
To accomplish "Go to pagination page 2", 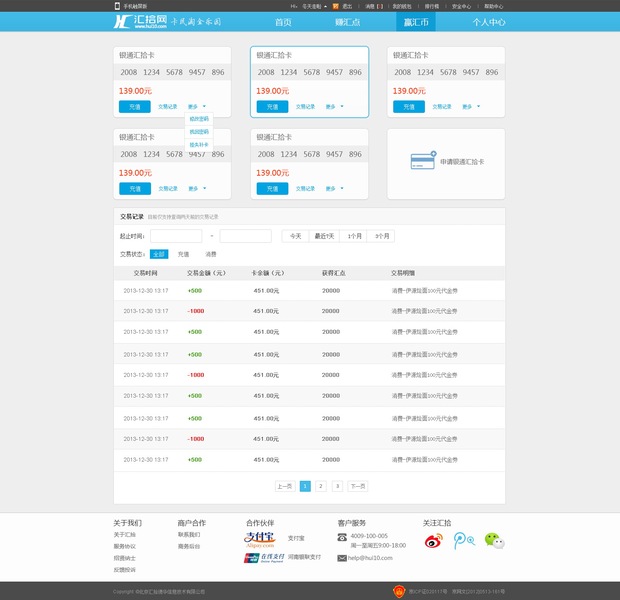I will 321,486.
